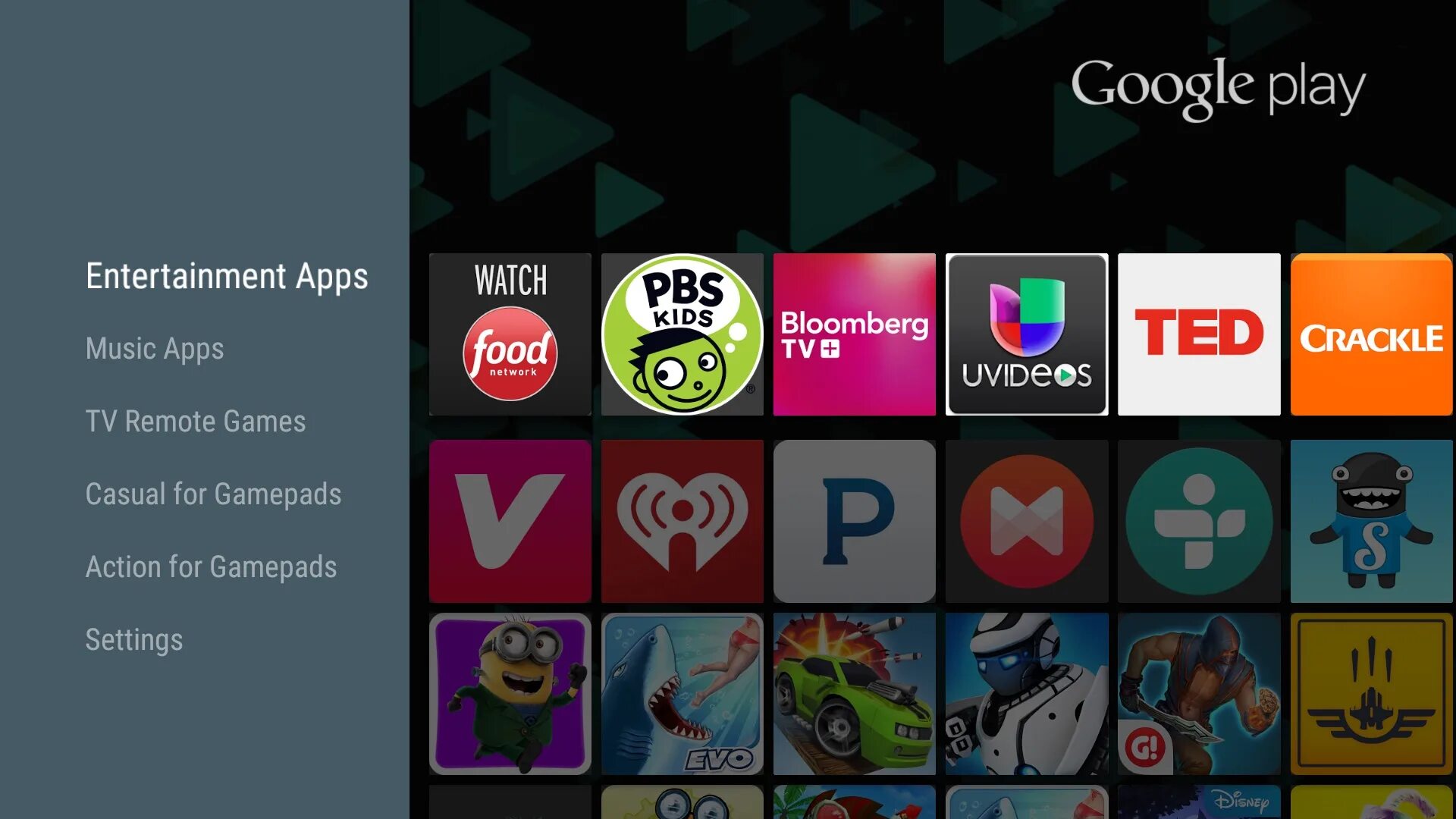Expand Watch Food Network app
Image resolution: width=1456 pixels, height=819 pixels.
tap(510, 334)
